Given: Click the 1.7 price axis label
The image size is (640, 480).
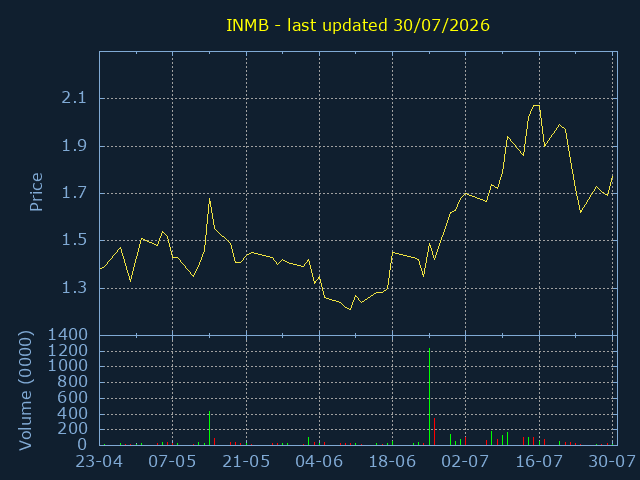Looking at the screenshot, I should 74,193.
